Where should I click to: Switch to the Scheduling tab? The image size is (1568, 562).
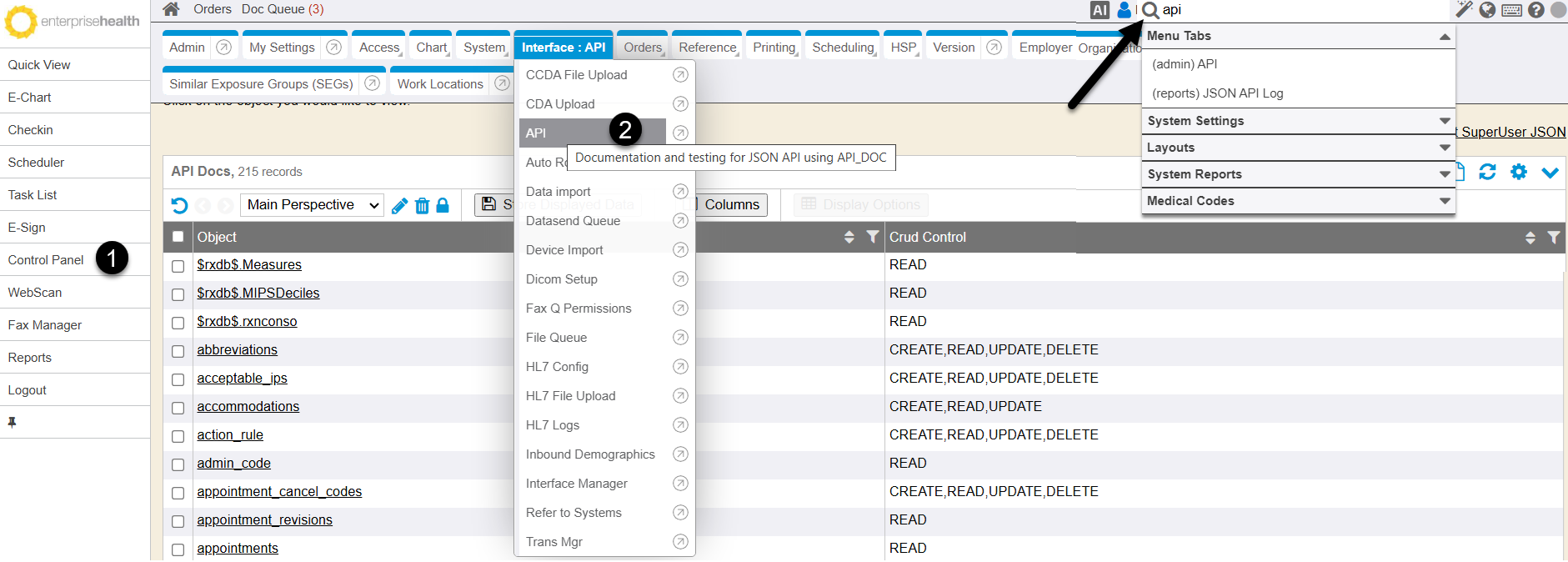[x=843, y=48]
